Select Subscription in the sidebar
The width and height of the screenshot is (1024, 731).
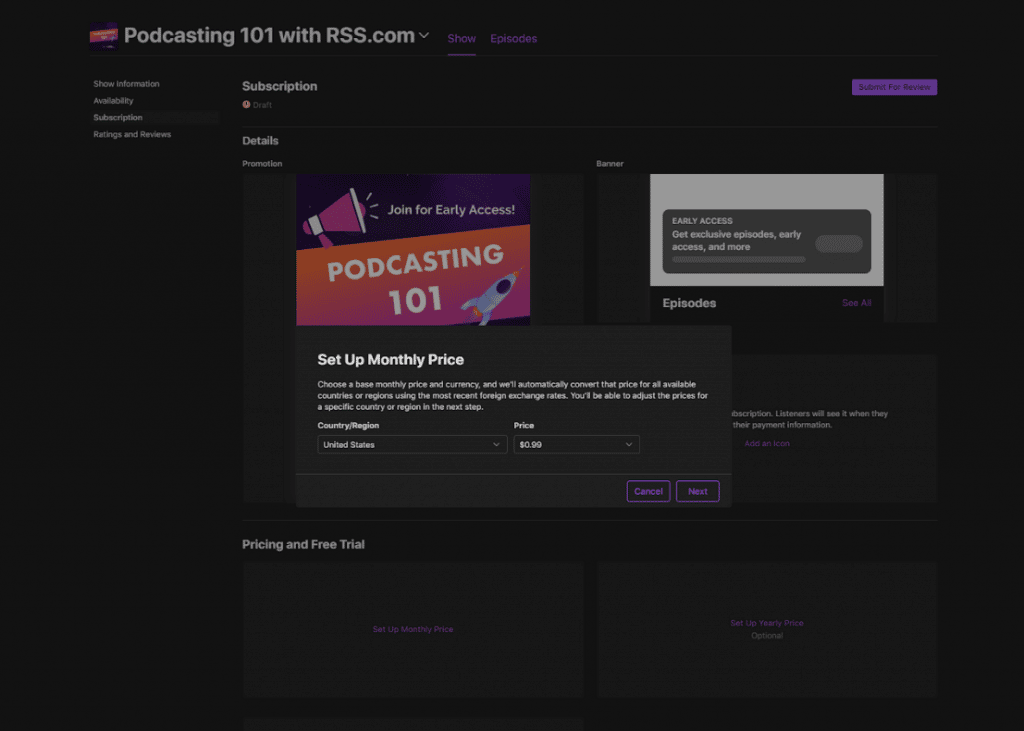click(x=118, y=118)
